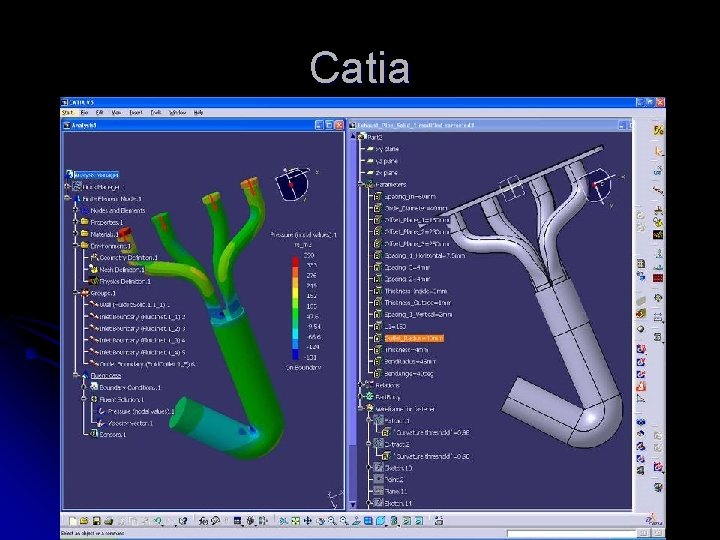Select the Pan view tool
Screen dimensions: 720x540
(308, 521)
